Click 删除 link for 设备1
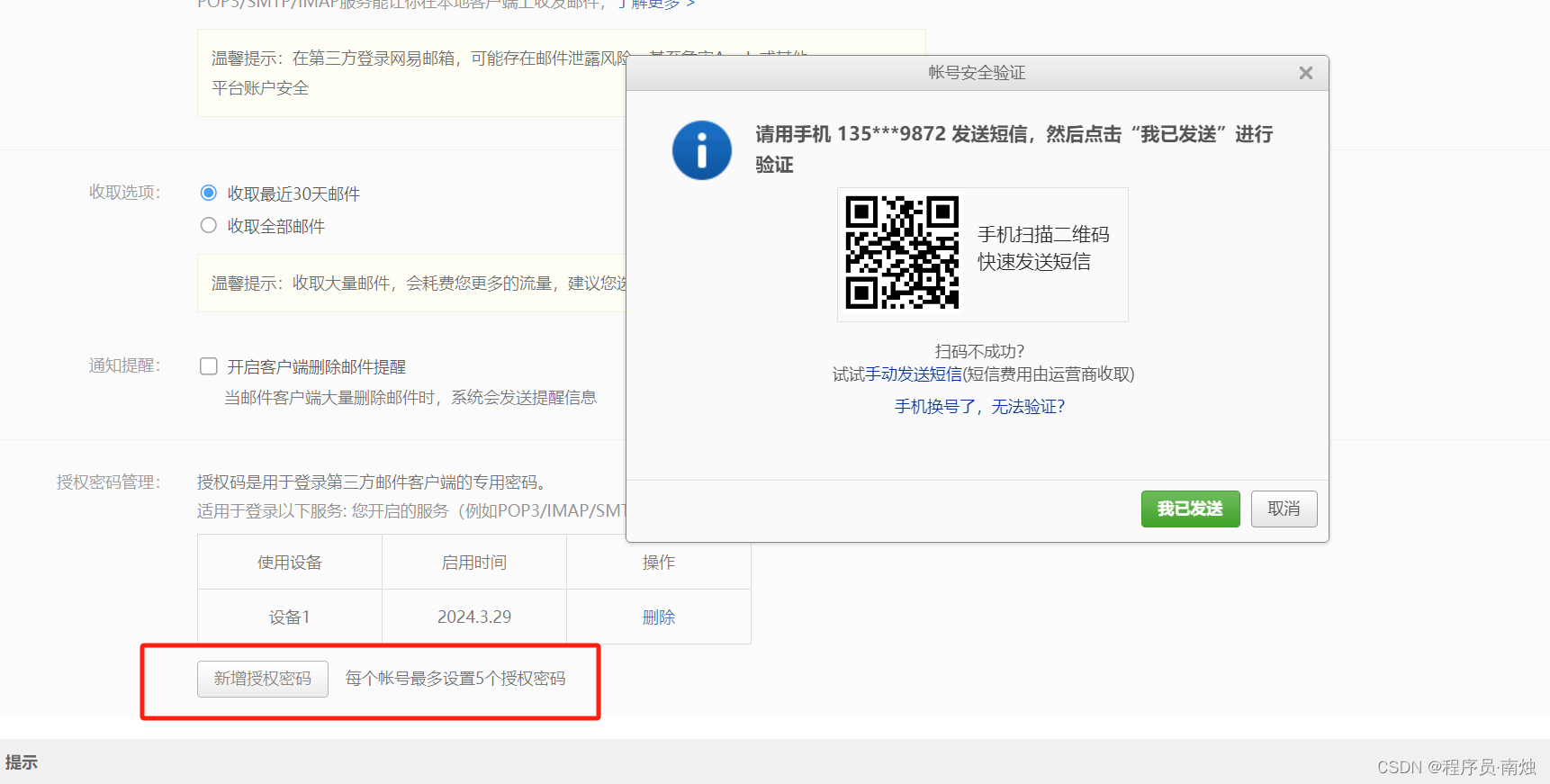Screen dimensions: 1550x784 click(659, 617)
